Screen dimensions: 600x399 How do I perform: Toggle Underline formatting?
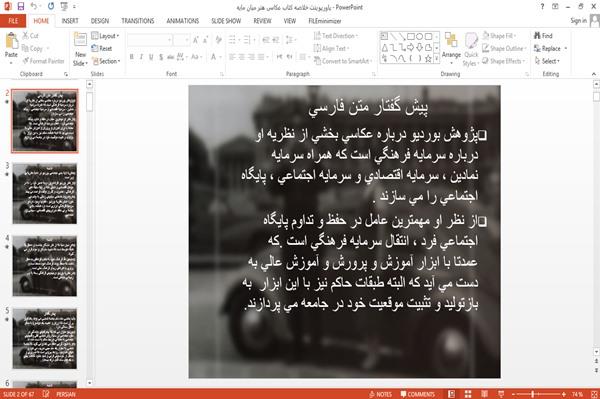tap(151, 57)
